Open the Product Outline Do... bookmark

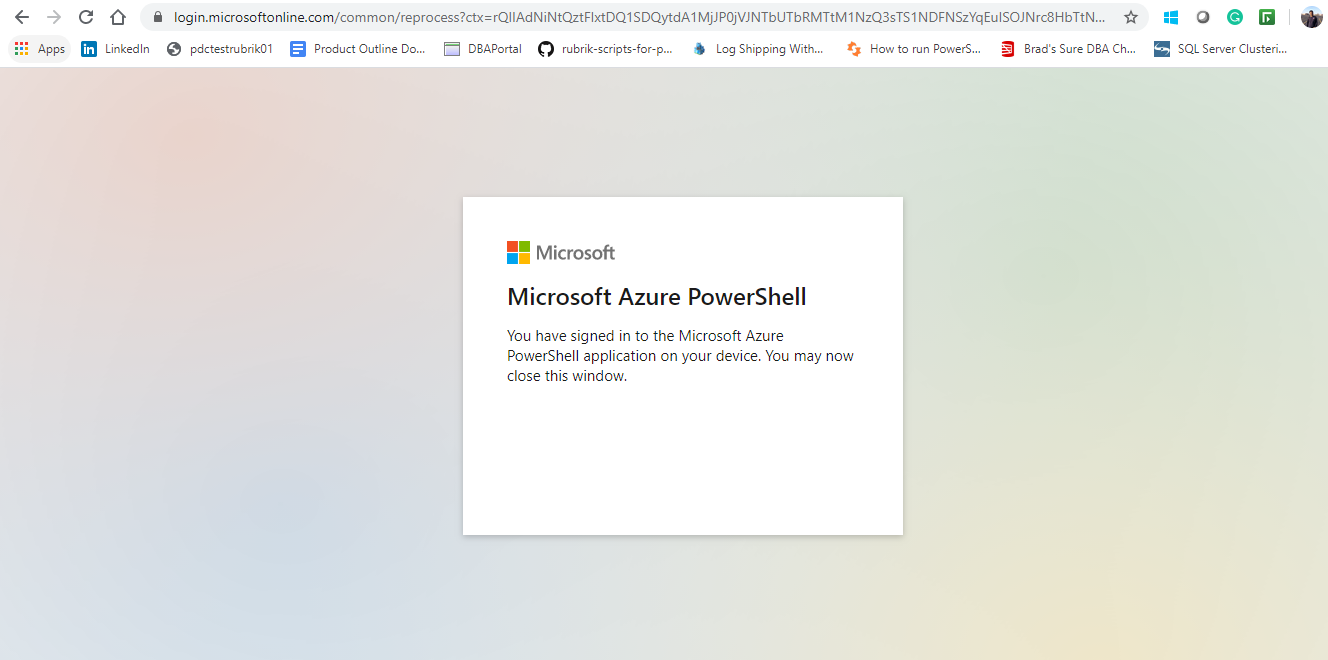click(x=358, y=49)
